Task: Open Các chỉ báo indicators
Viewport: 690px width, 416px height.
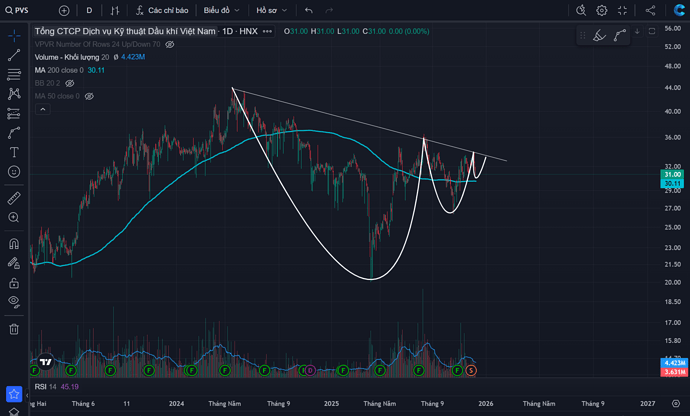Action: [161, 10]
